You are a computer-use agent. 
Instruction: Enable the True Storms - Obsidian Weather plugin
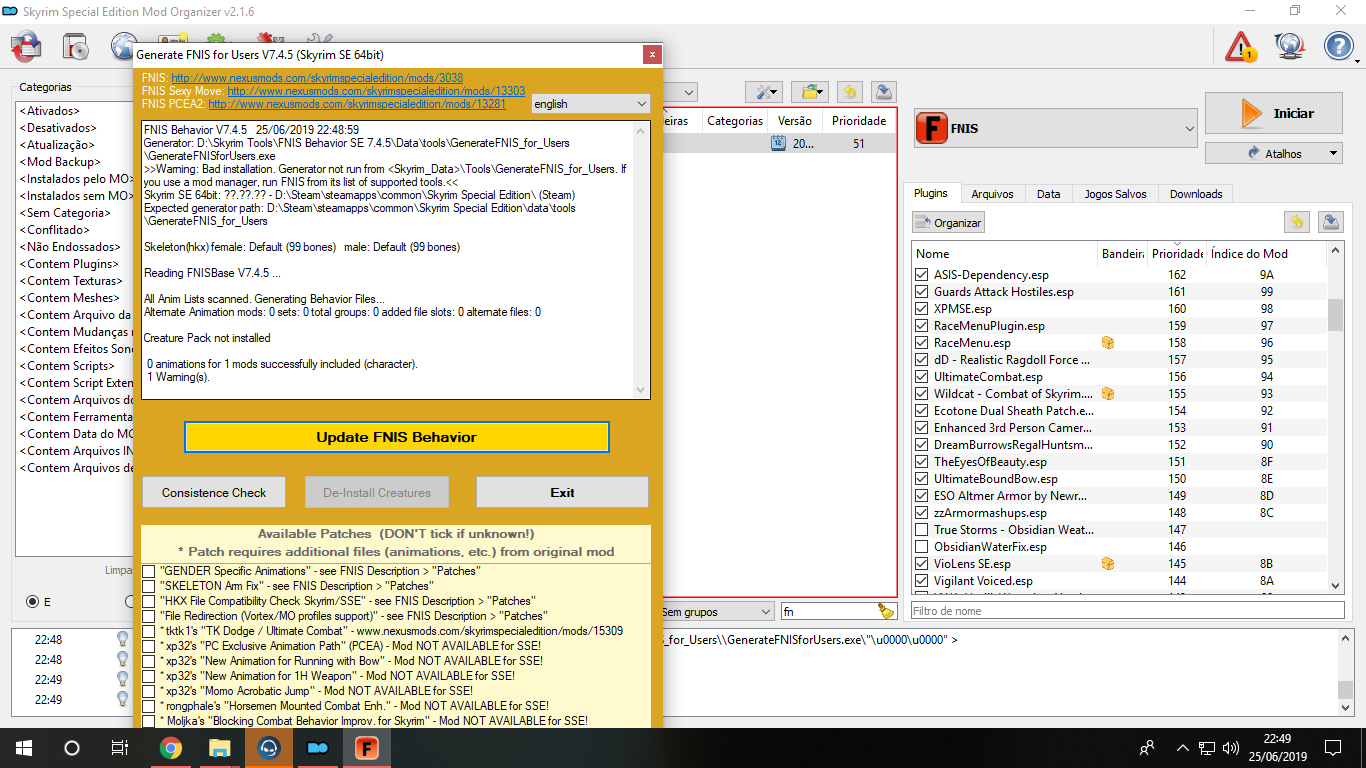coord(922,530)
